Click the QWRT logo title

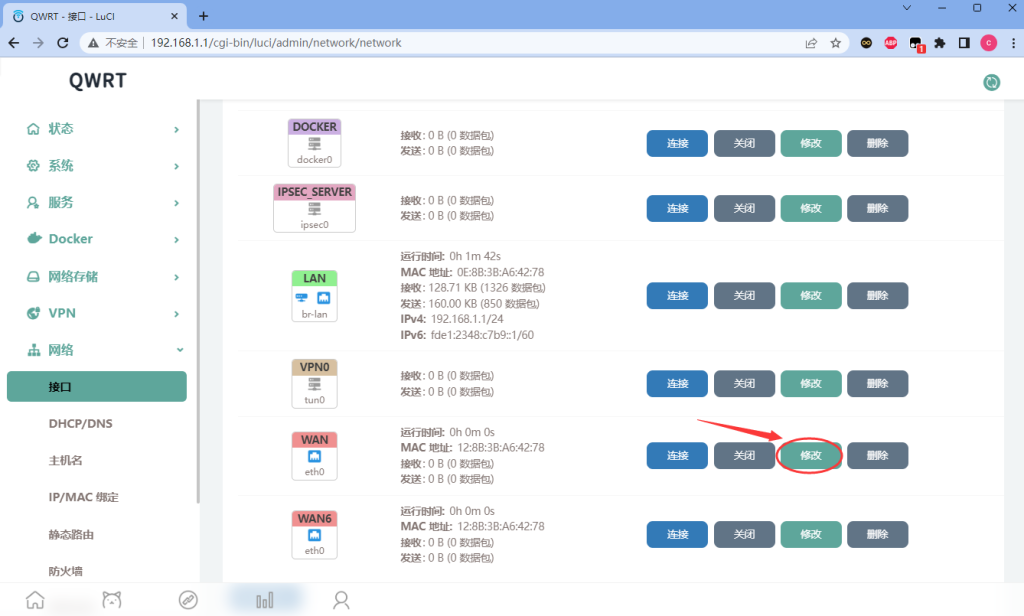coord(98,80)
